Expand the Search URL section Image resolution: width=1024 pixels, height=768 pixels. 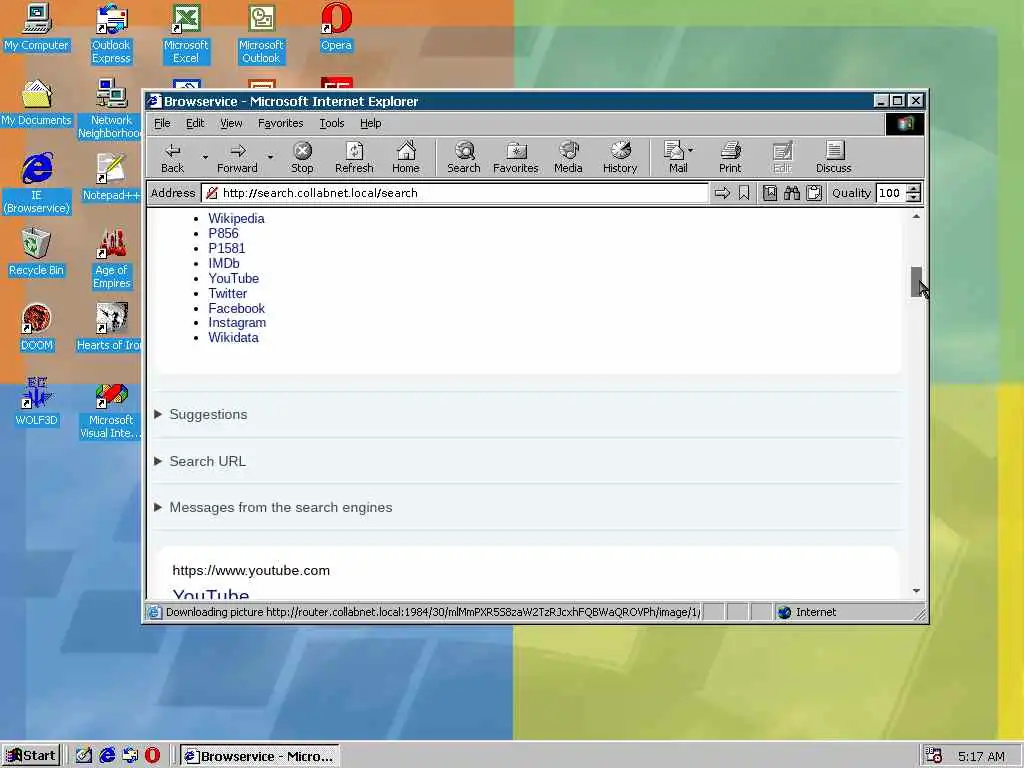click(x=200, y=461)
